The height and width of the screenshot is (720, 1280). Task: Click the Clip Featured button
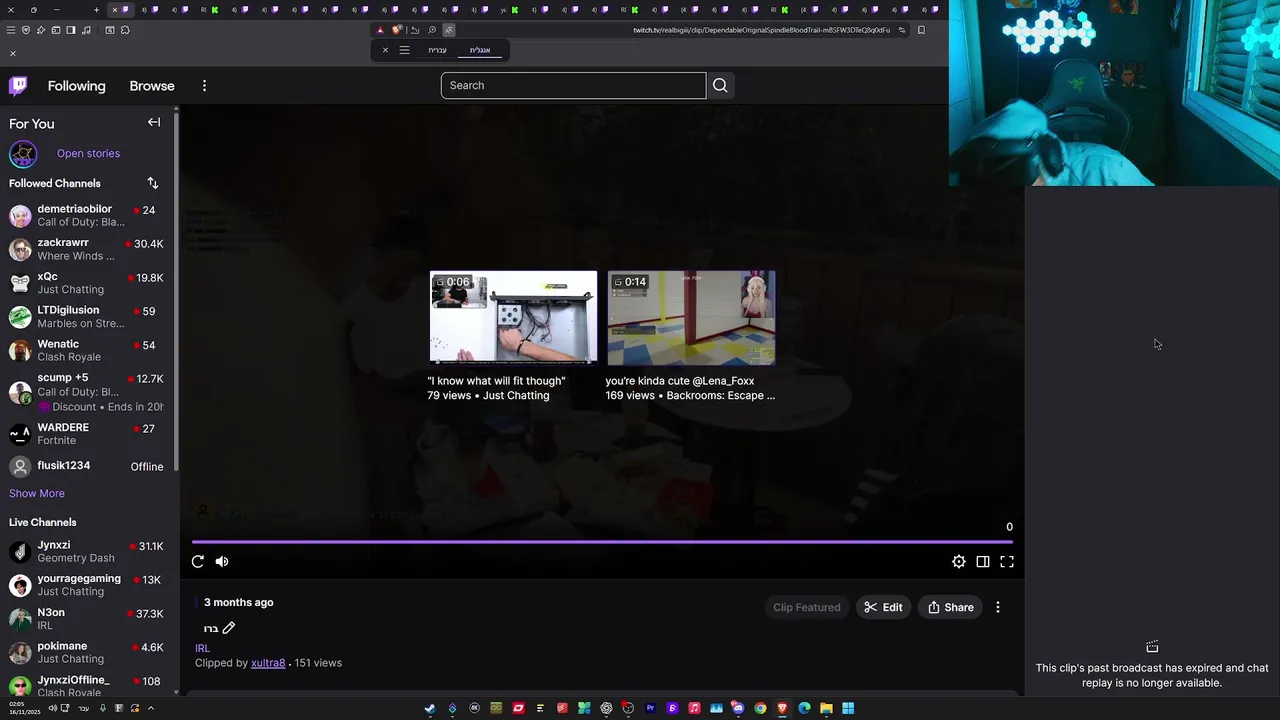coord(806,607)
